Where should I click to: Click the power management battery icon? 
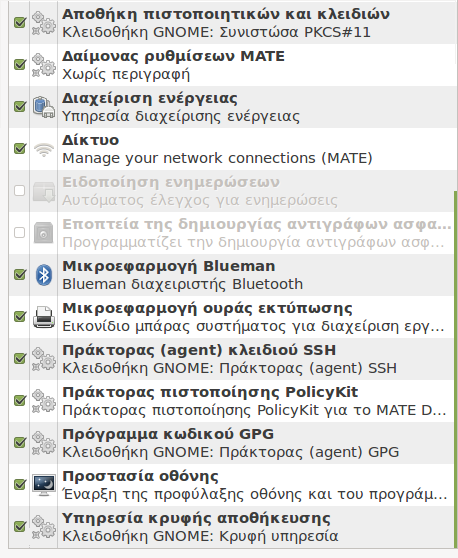tap(44, 107)
